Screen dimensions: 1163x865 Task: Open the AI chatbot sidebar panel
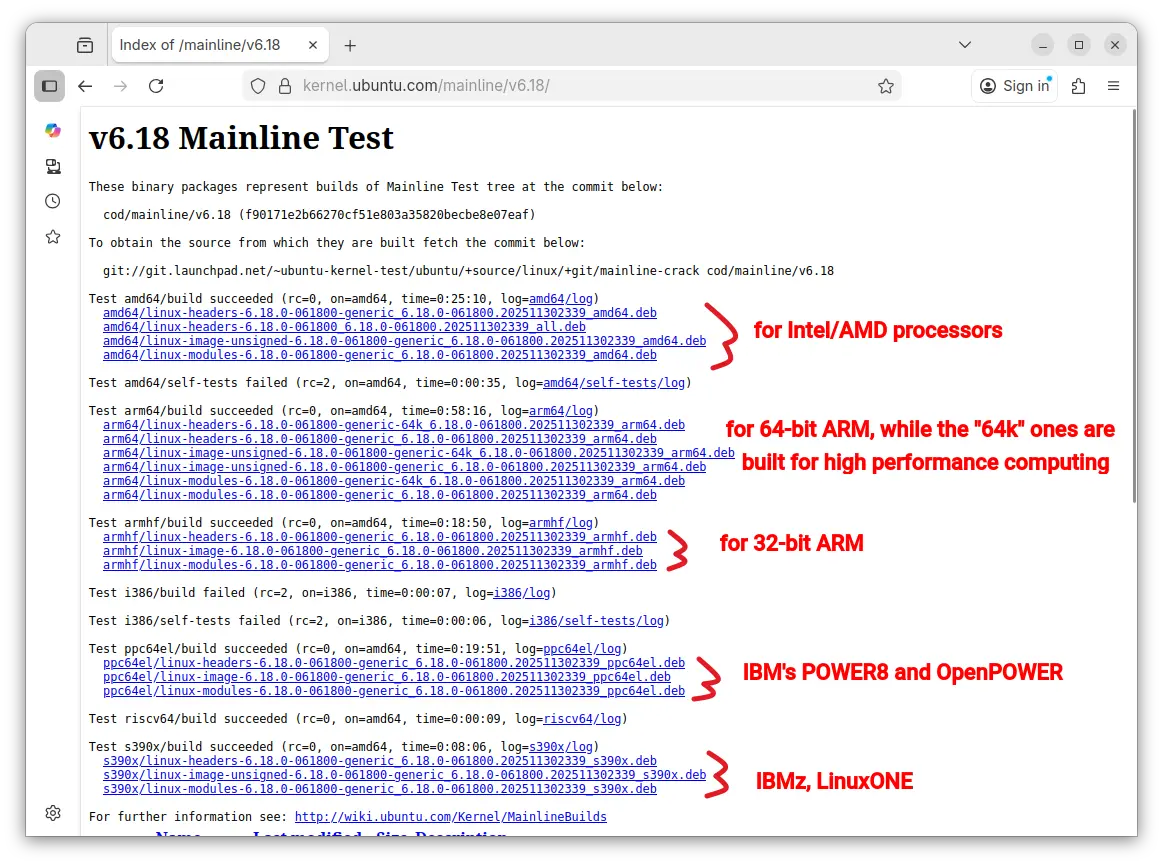[x=53, y=130]
